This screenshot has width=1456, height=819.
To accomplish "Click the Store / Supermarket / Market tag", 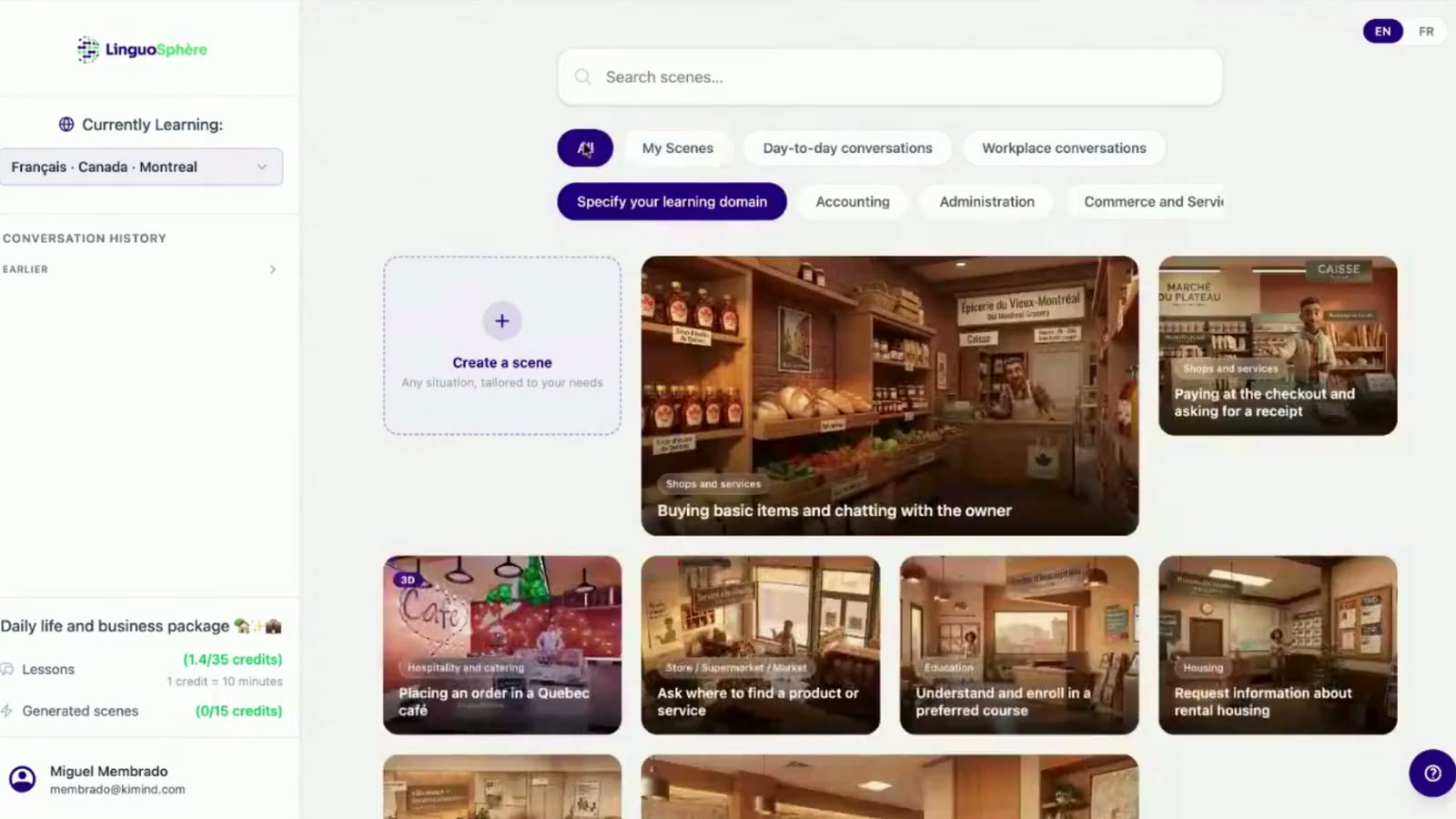I will point(736,668).
